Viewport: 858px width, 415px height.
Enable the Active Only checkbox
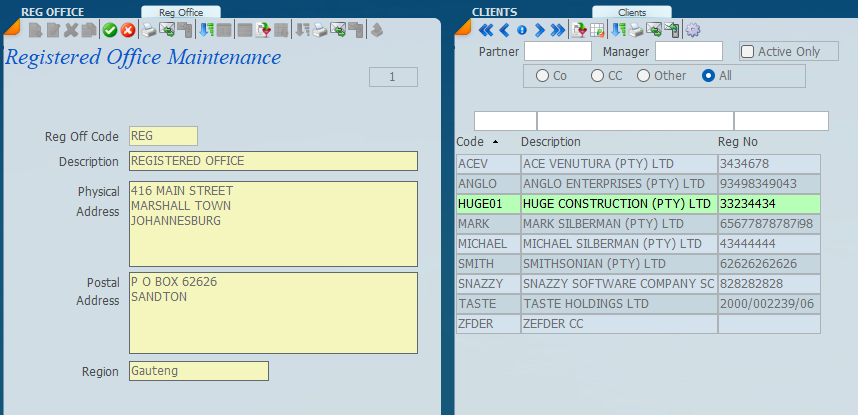(x=748, y=51)
